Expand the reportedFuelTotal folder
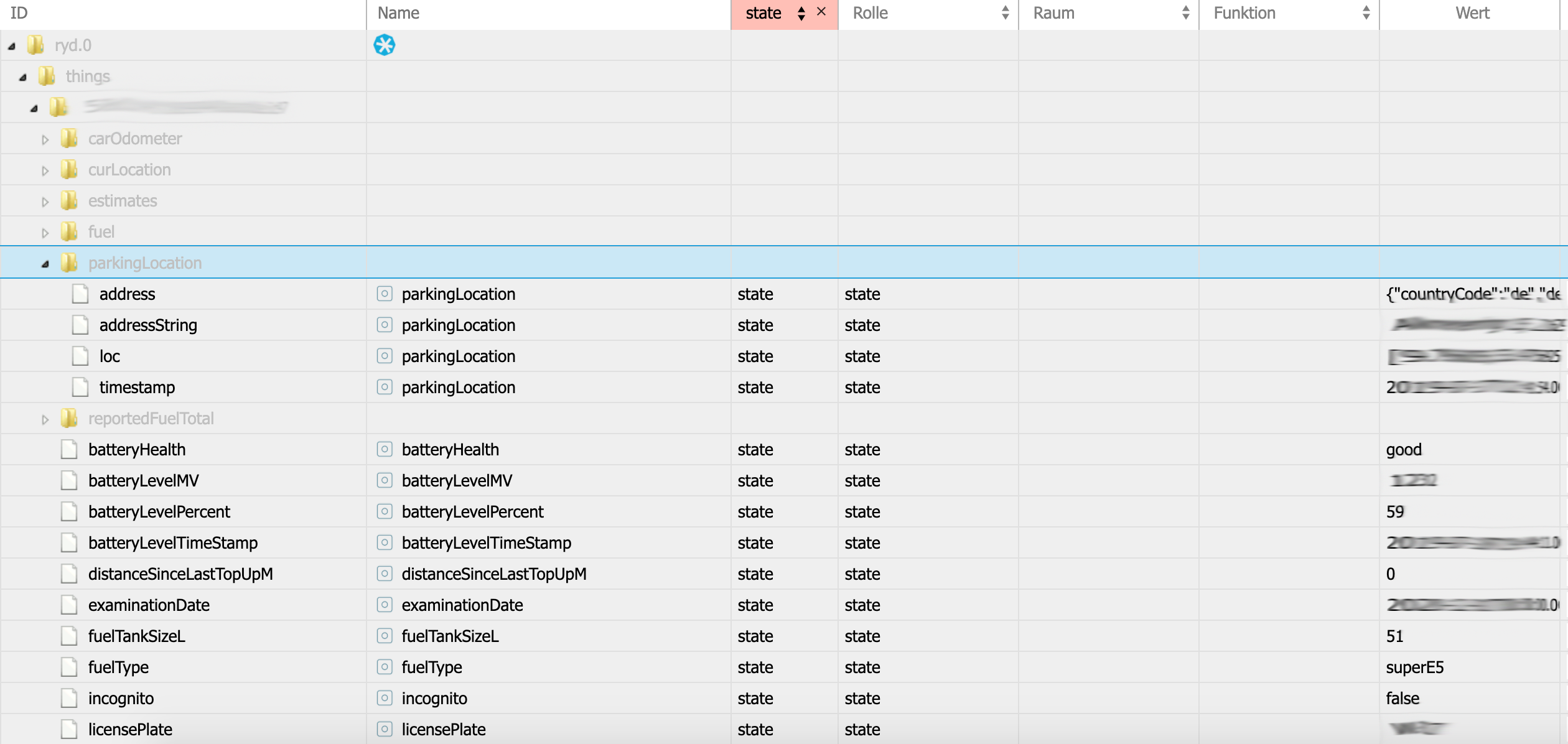Screen dimensions: 1568x744 [45, 419]
